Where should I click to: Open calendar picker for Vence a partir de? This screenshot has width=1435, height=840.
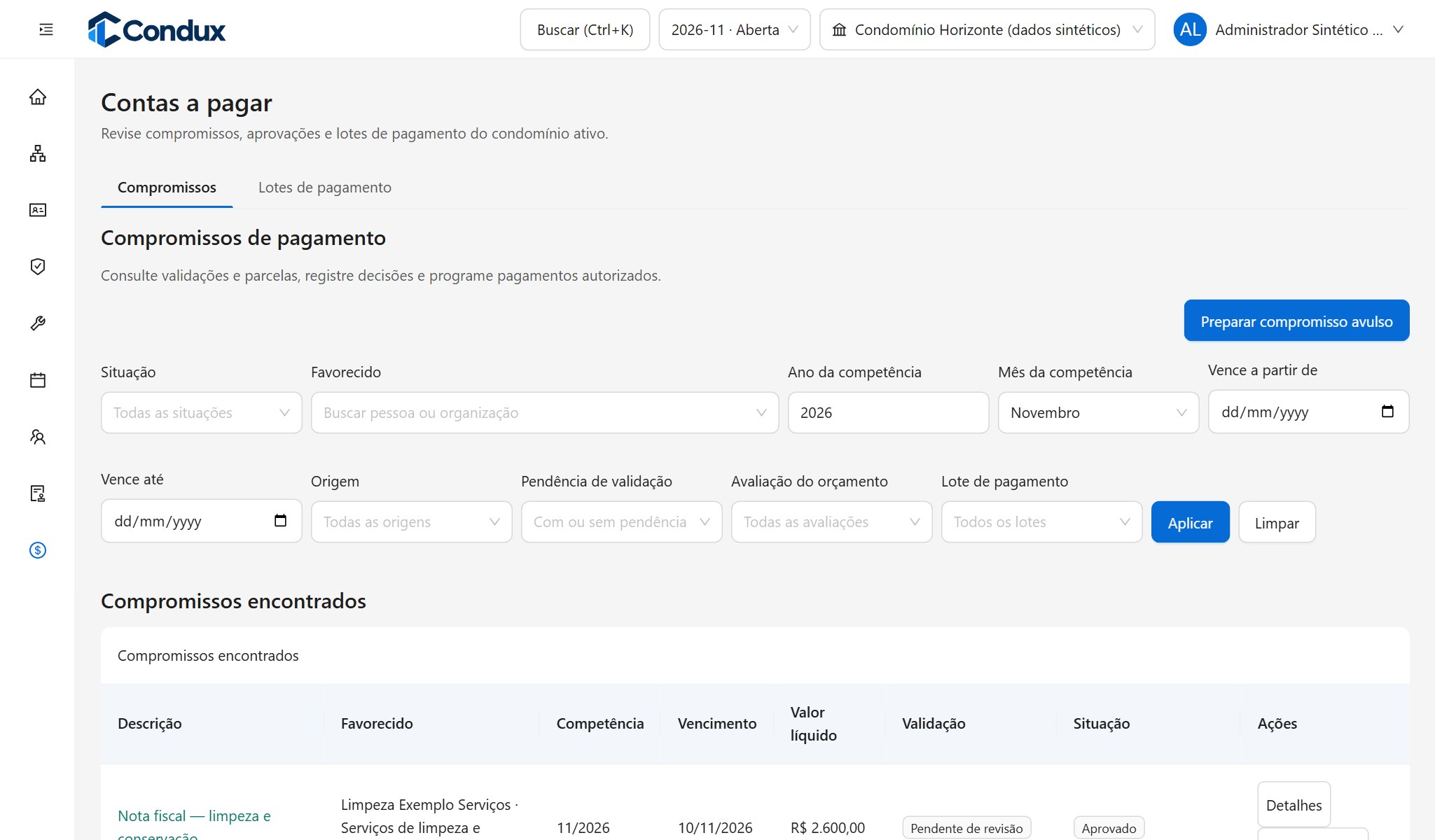tap(1387, 412)
